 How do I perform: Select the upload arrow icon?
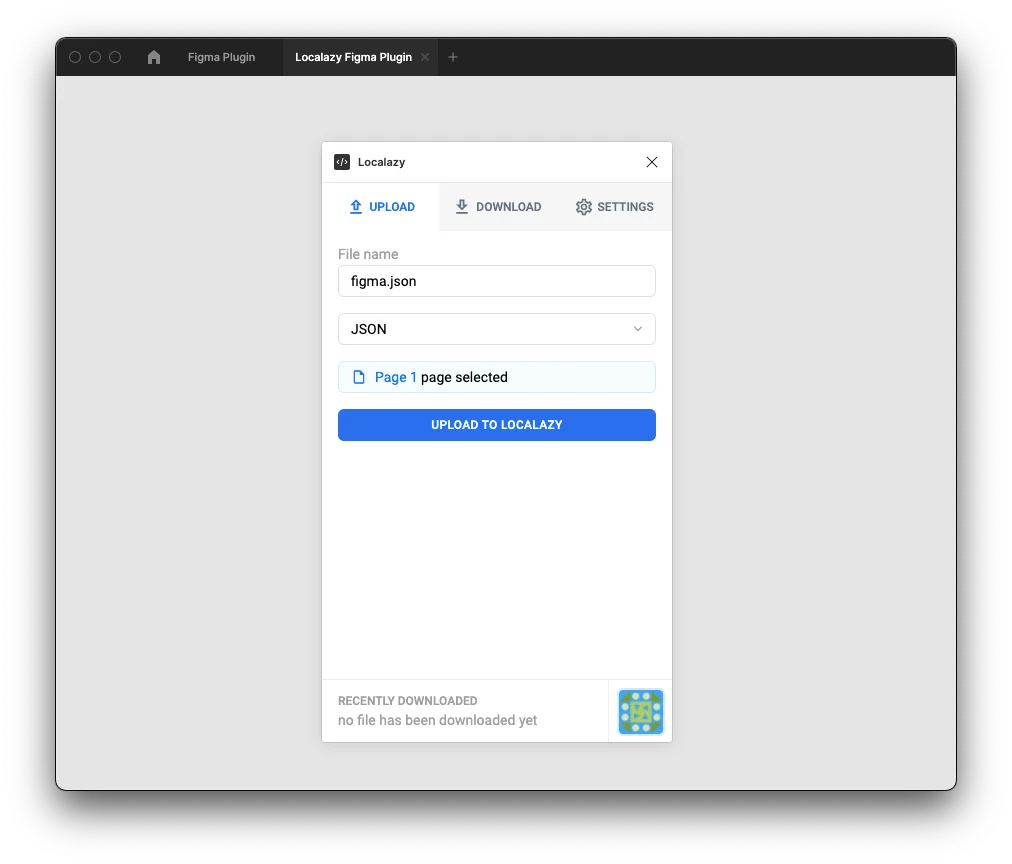click(355, 206)
